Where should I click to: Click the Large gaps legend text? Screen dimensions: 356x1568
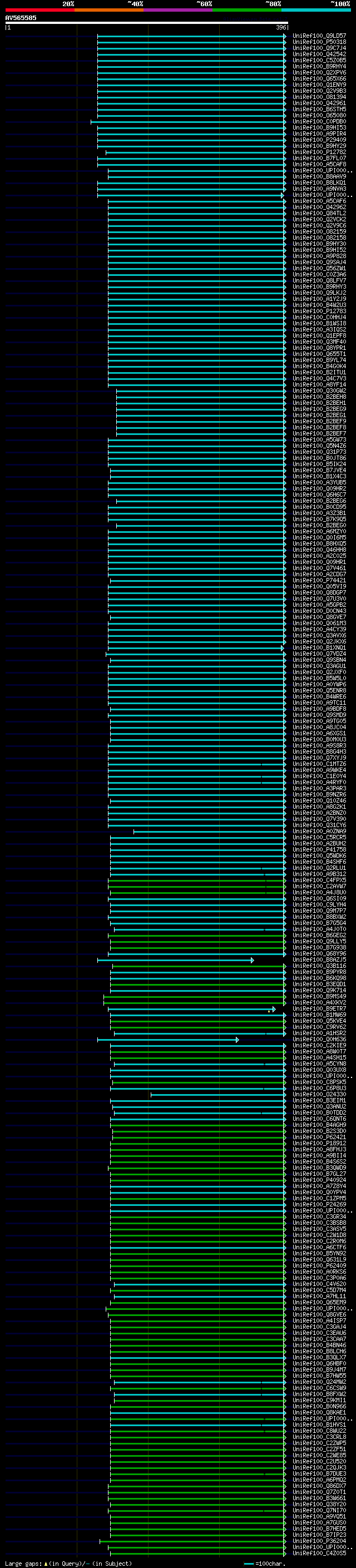(68, 1564)
